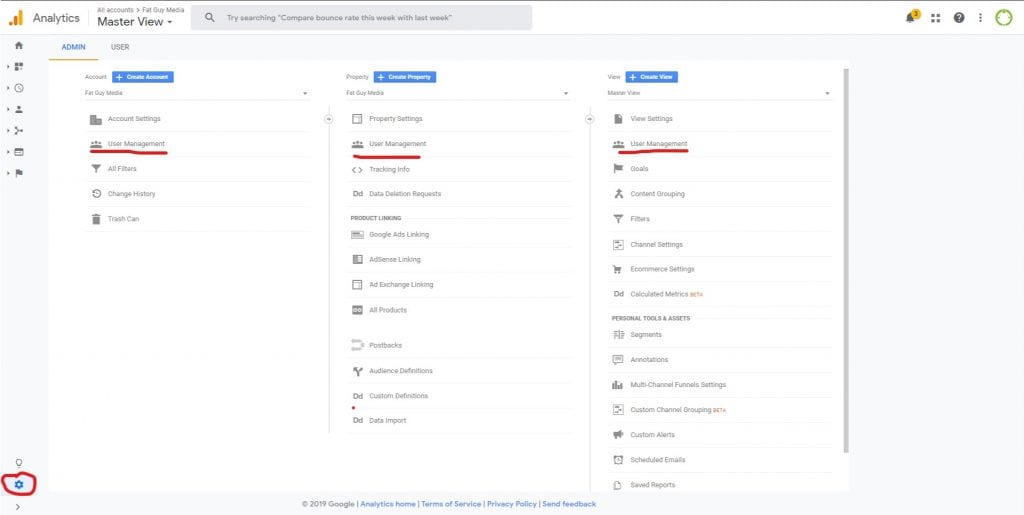
Task: Open the Audience person icon in sidebar
Action: click(18, 110)
